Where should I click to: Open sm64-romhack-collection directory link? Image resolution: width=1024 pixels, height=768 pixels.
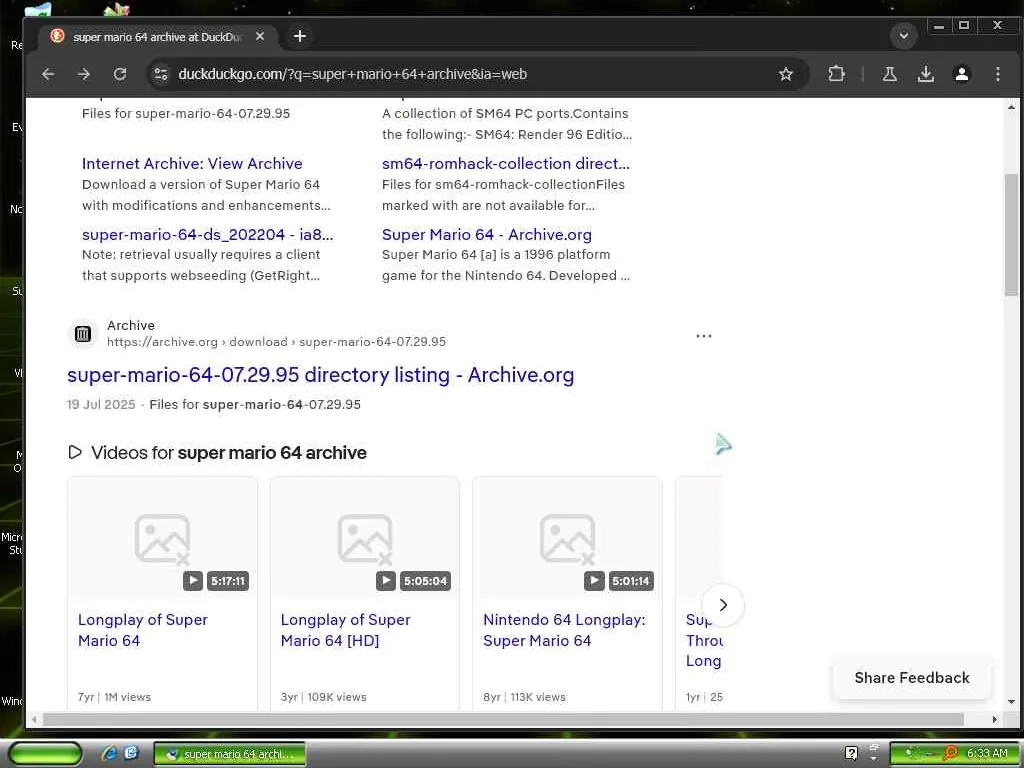505,164
